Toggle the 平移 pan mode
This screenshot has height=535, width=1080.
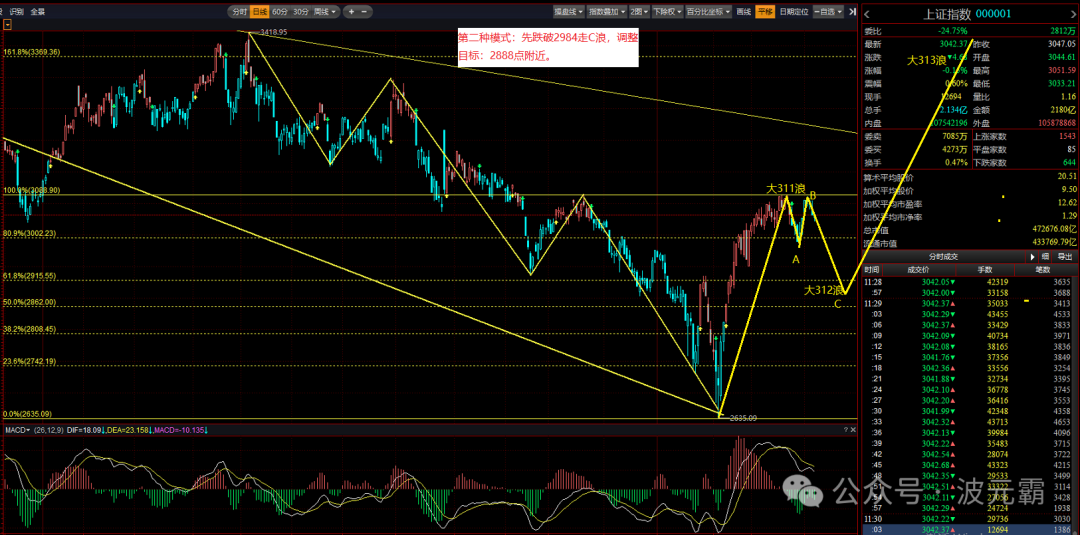[765, 12]
